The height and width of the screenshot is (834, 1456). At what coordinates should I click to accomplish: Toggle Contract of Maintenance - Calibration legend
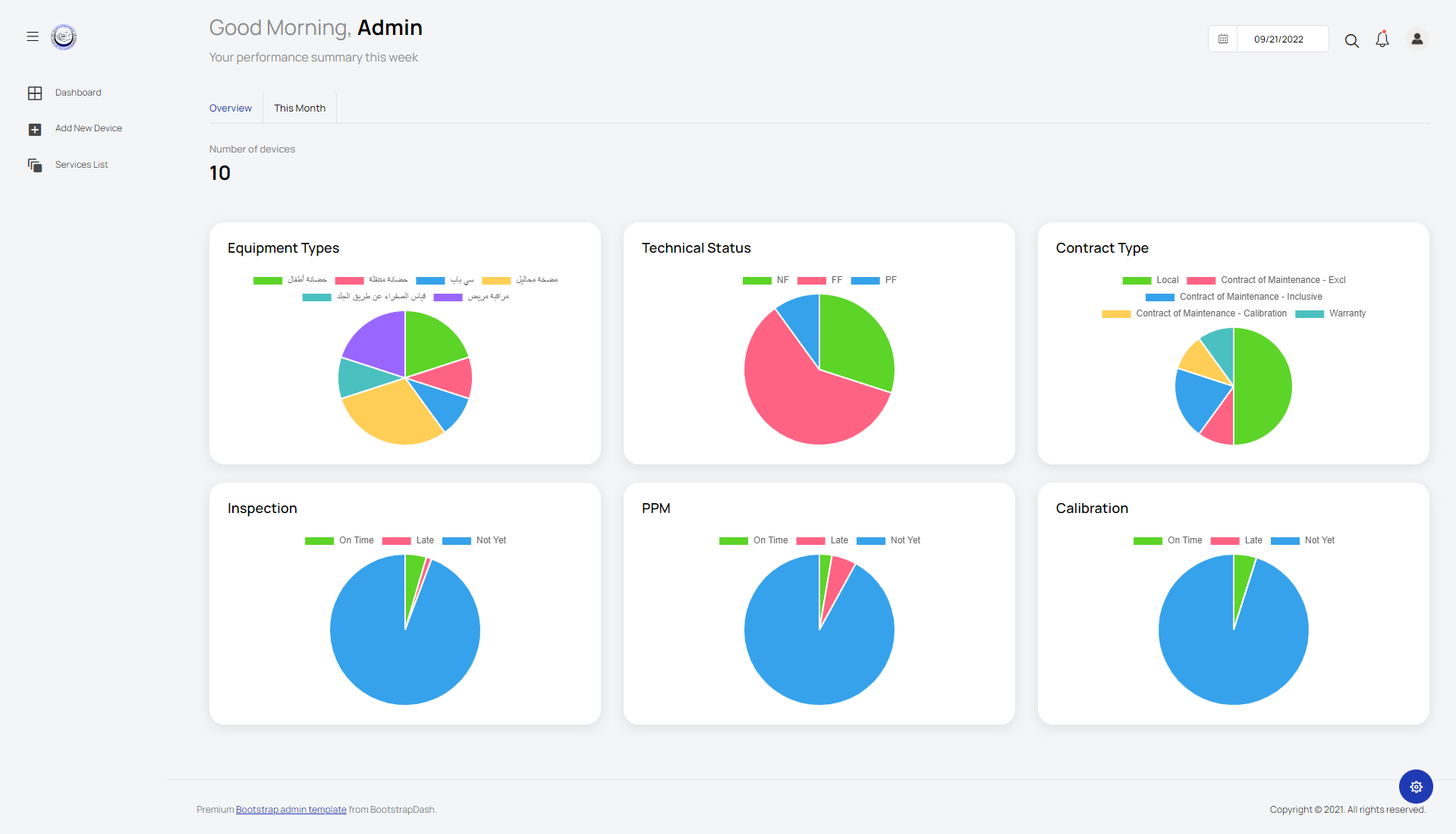coord(1194,313)
